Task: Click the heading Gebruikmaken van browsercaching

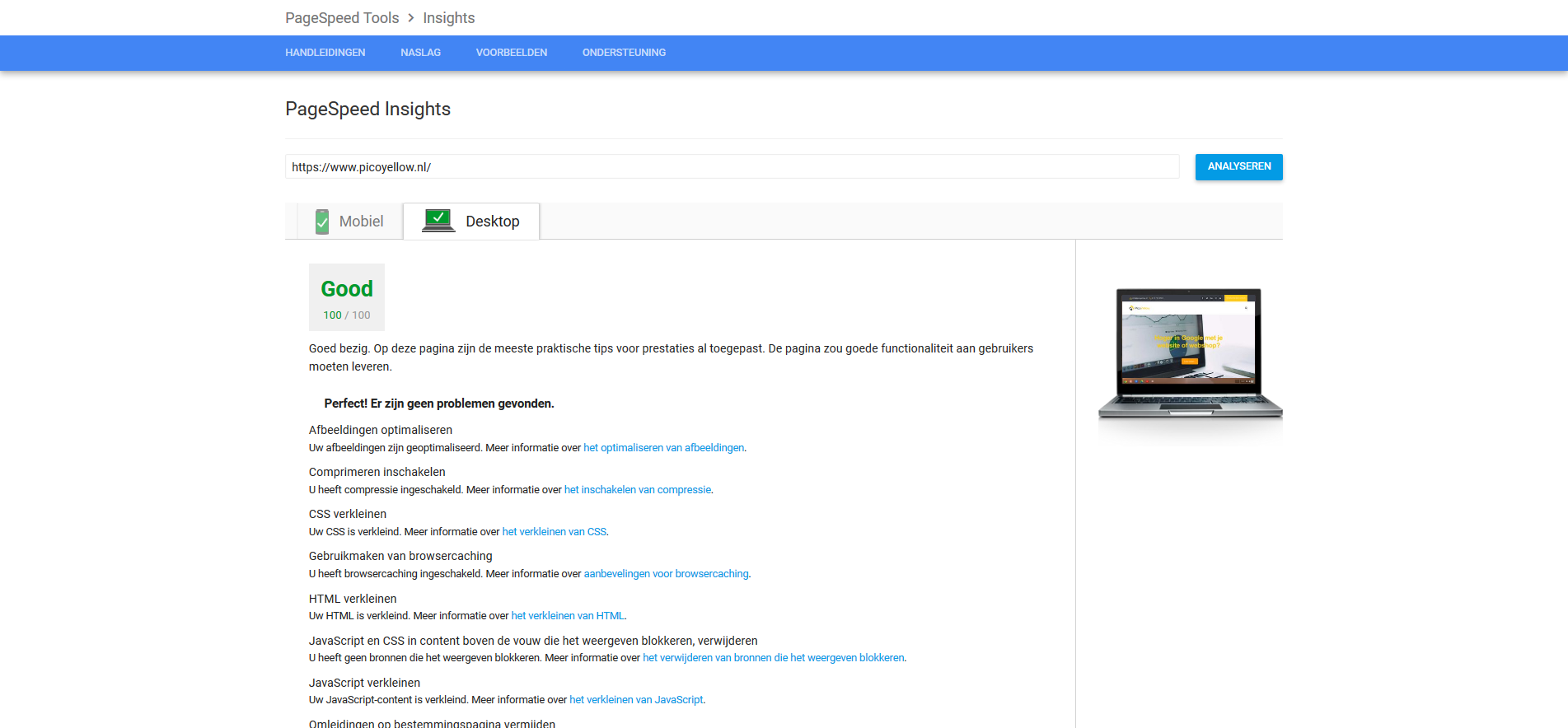Action: pos(400,556)
